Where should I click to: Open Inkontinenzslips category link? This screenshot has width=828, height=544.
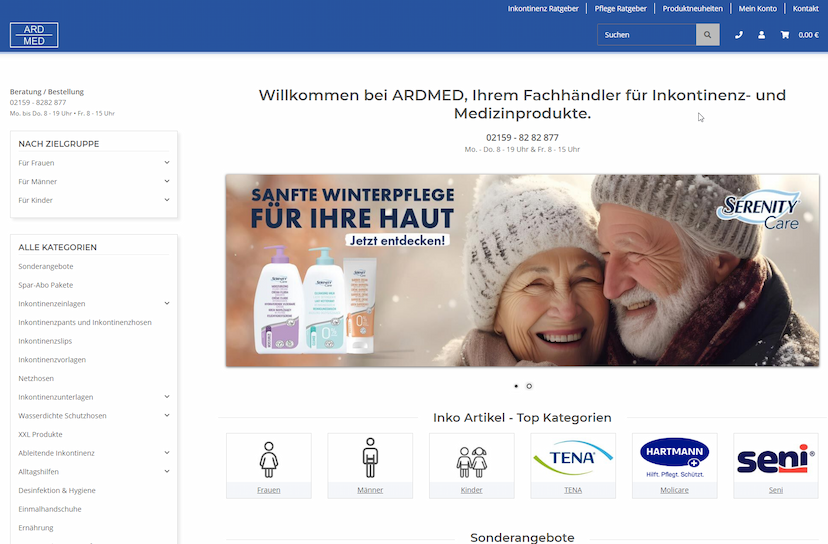45,341
